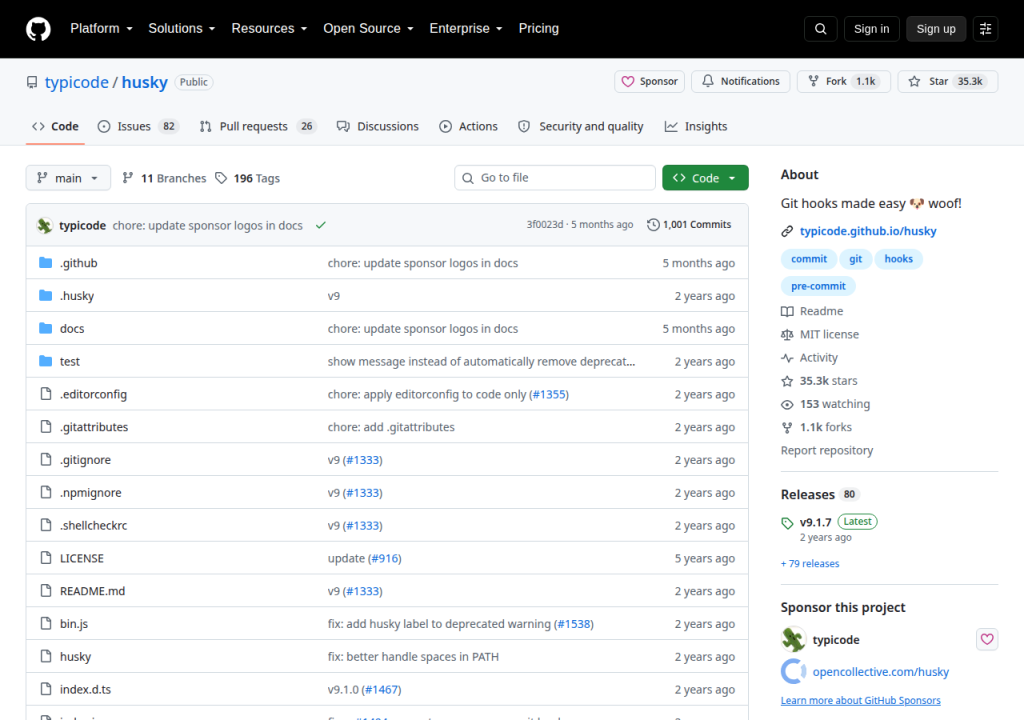Click the pre-commit topic tag
Viewport: 1024px width, 720px height.
click(818, 286)
